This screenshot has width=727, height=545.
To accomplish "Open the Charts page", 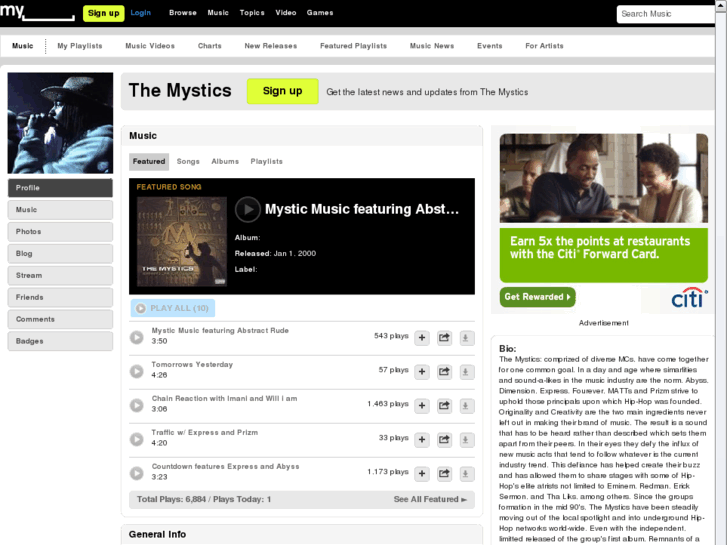I will click(210, 46).
